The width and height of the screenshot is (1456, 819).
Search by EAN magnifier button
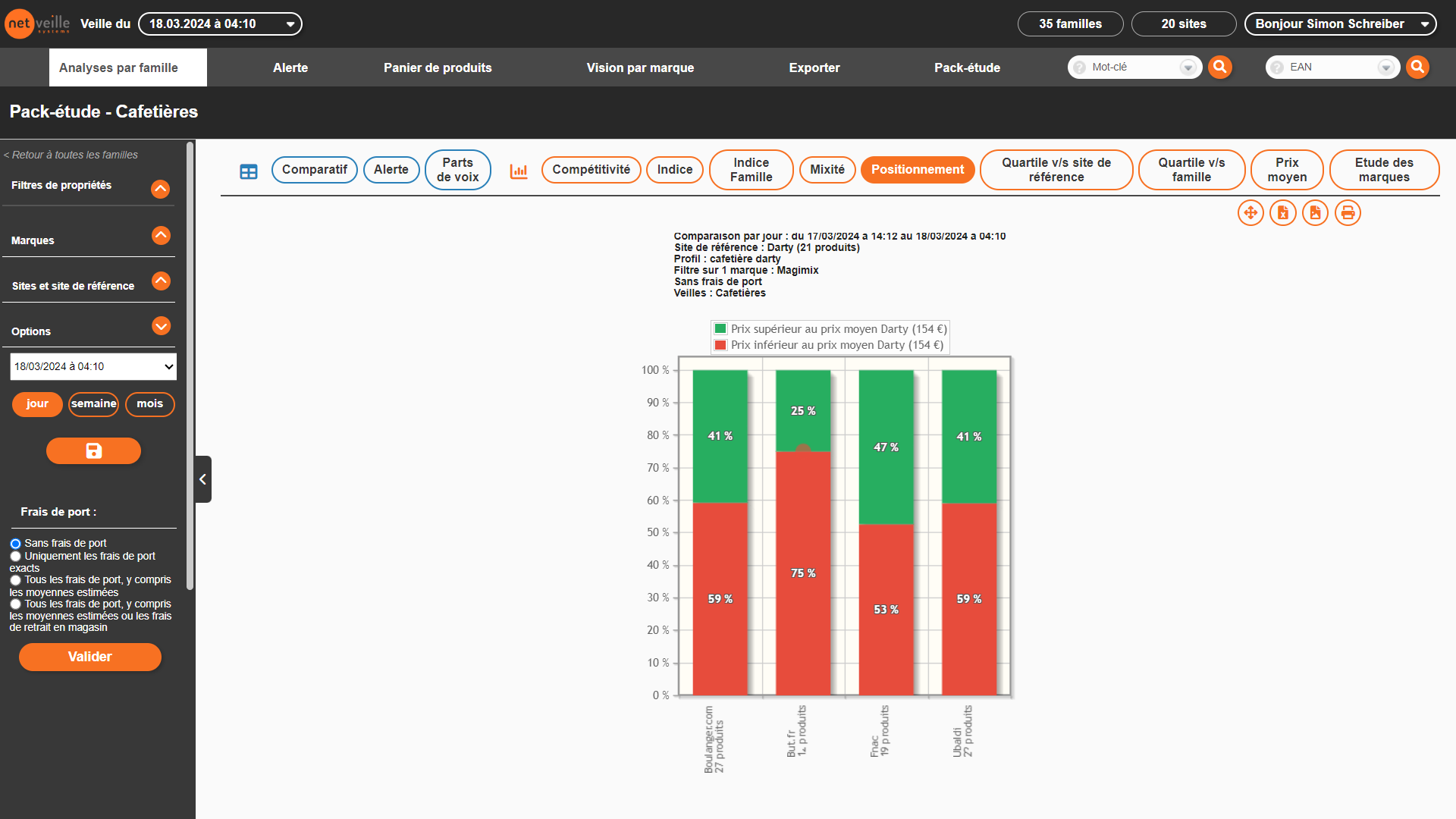(x=1418, y=67)
